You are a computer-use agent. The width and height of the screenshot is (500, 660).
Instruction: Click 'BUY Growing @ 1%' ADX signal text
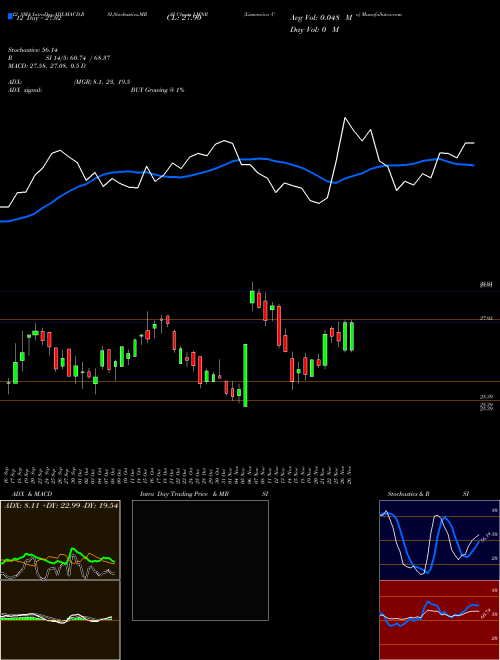(x=157, y=90)
